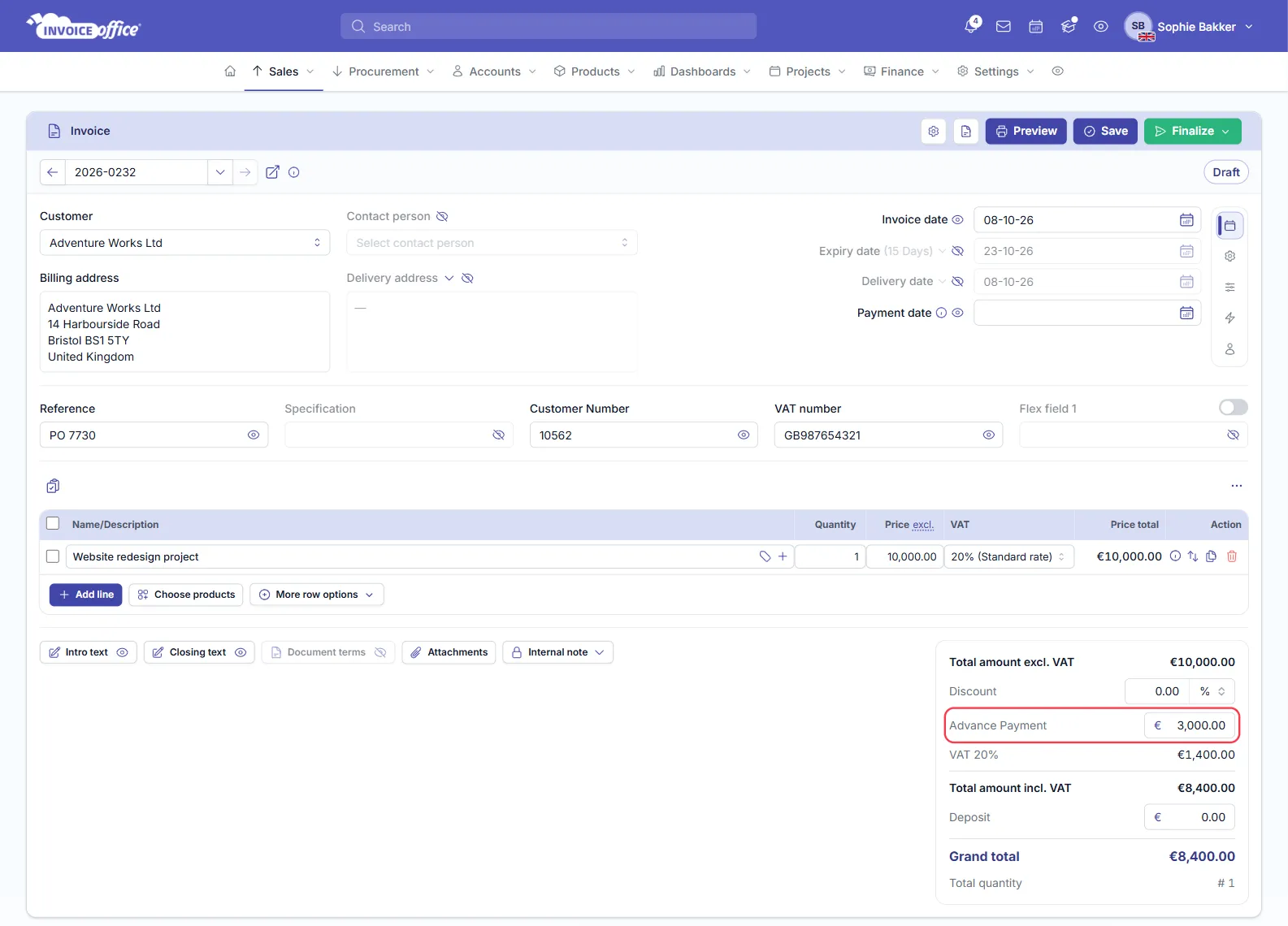Click the eye icon after Settings menu
Image resolution: width=1288 pixels, height=926 pixels.
click(x=1058, y=71)
